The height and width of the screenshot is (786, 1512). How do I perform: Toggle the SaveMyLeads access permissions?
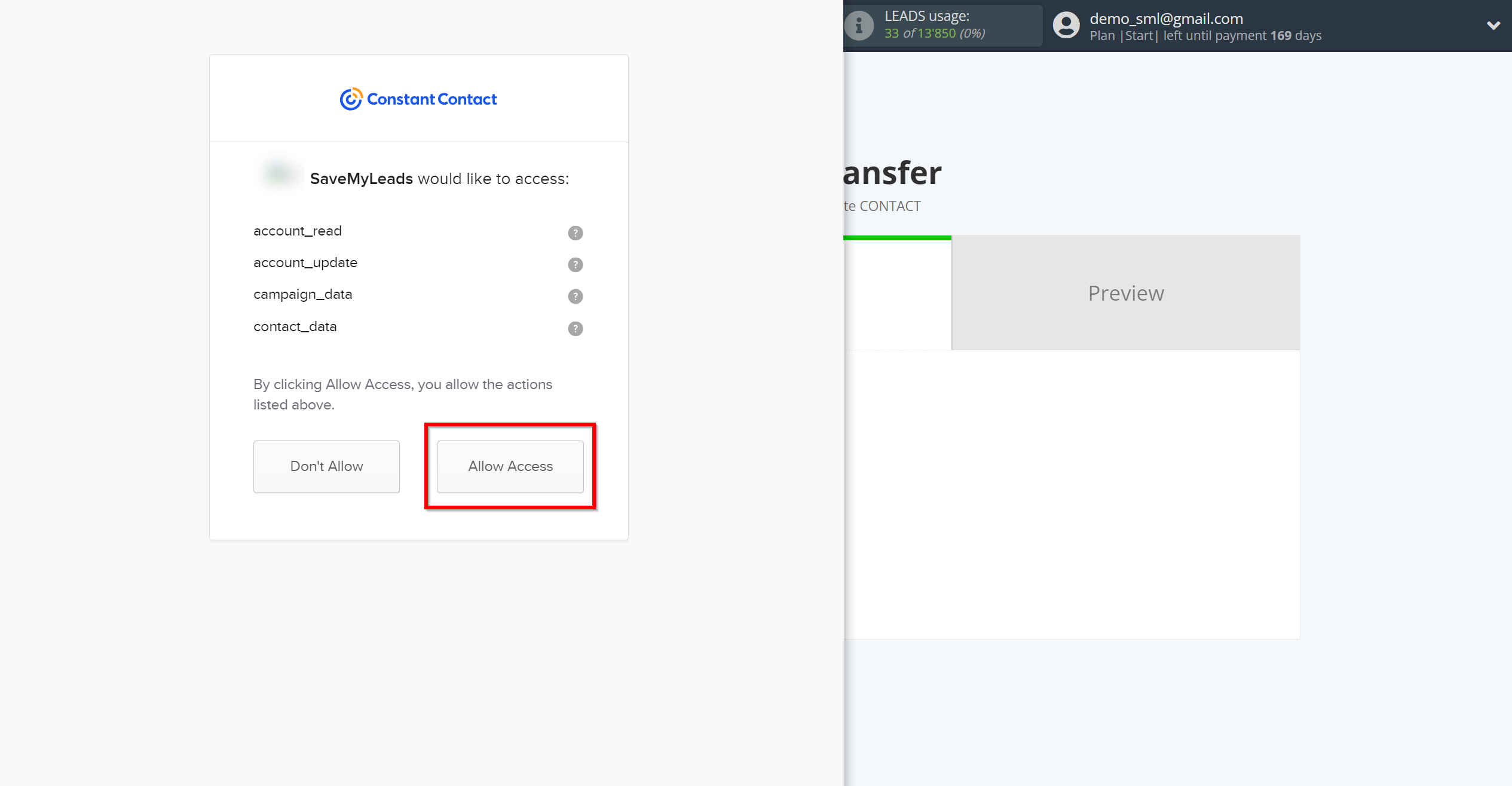click(x=510, y=466)
